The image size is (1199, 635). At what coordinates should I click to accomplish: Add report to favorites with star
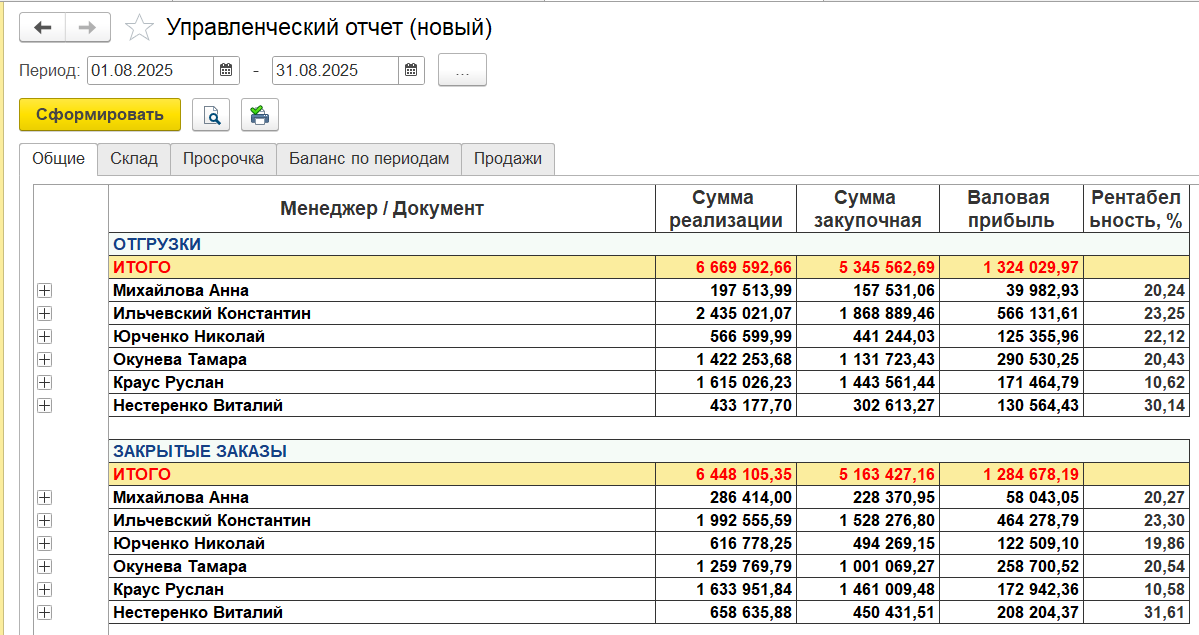coord(138,28)
